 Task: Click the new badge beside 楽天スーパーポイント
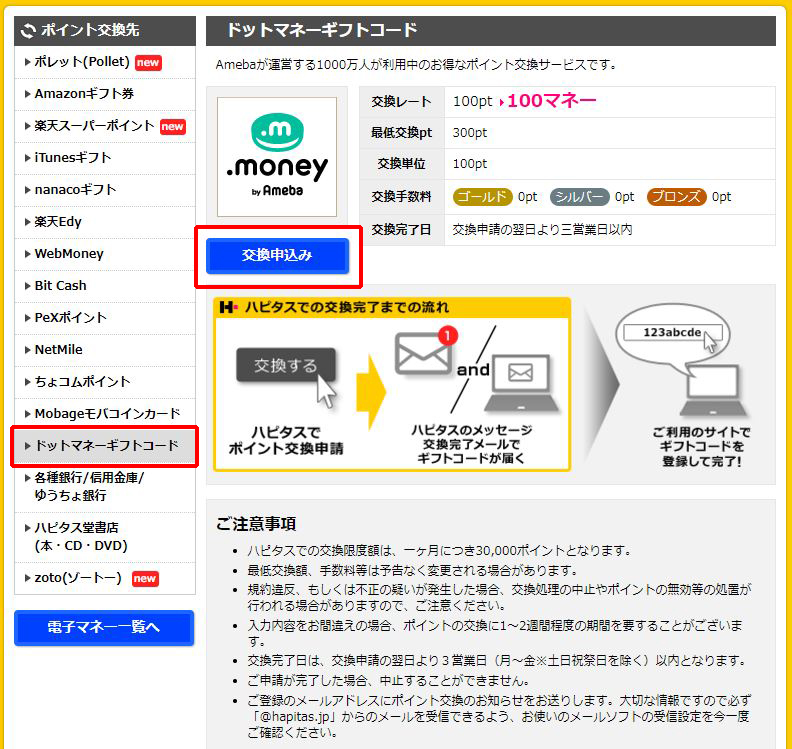(x=173, y=126)
